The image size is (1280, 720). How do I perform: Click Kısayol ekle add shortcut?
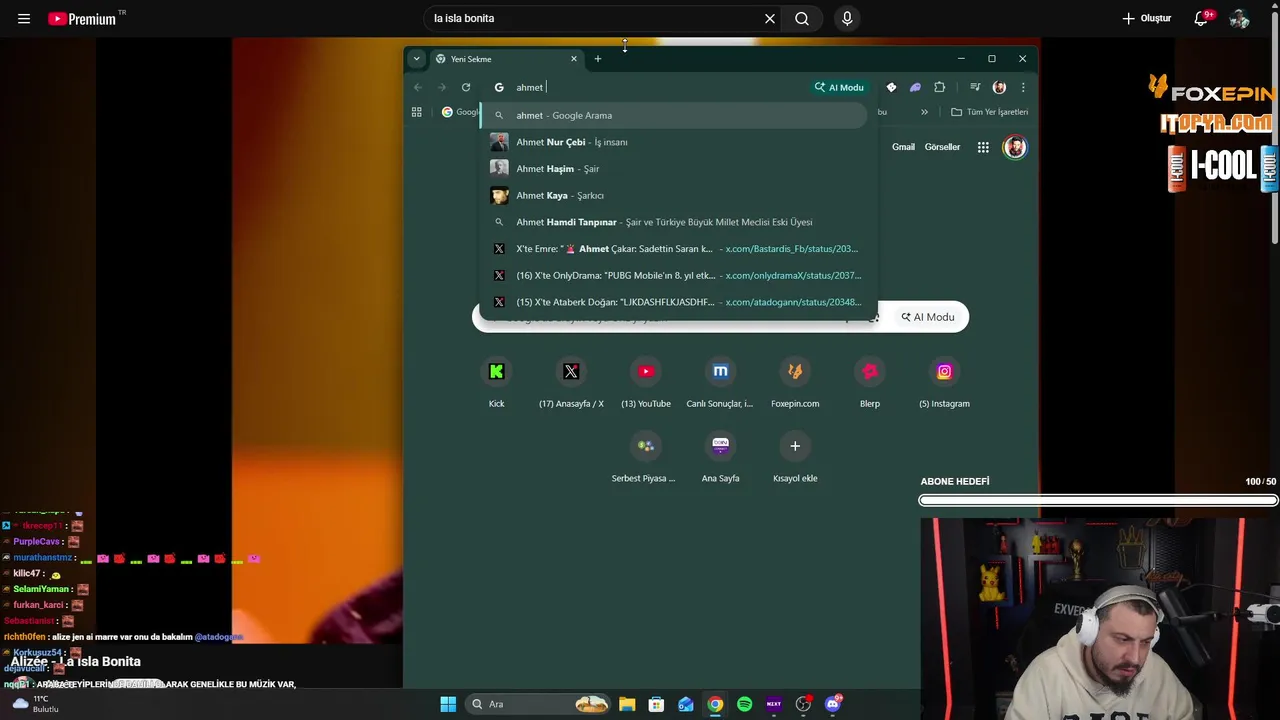click(x=795, y=458)
